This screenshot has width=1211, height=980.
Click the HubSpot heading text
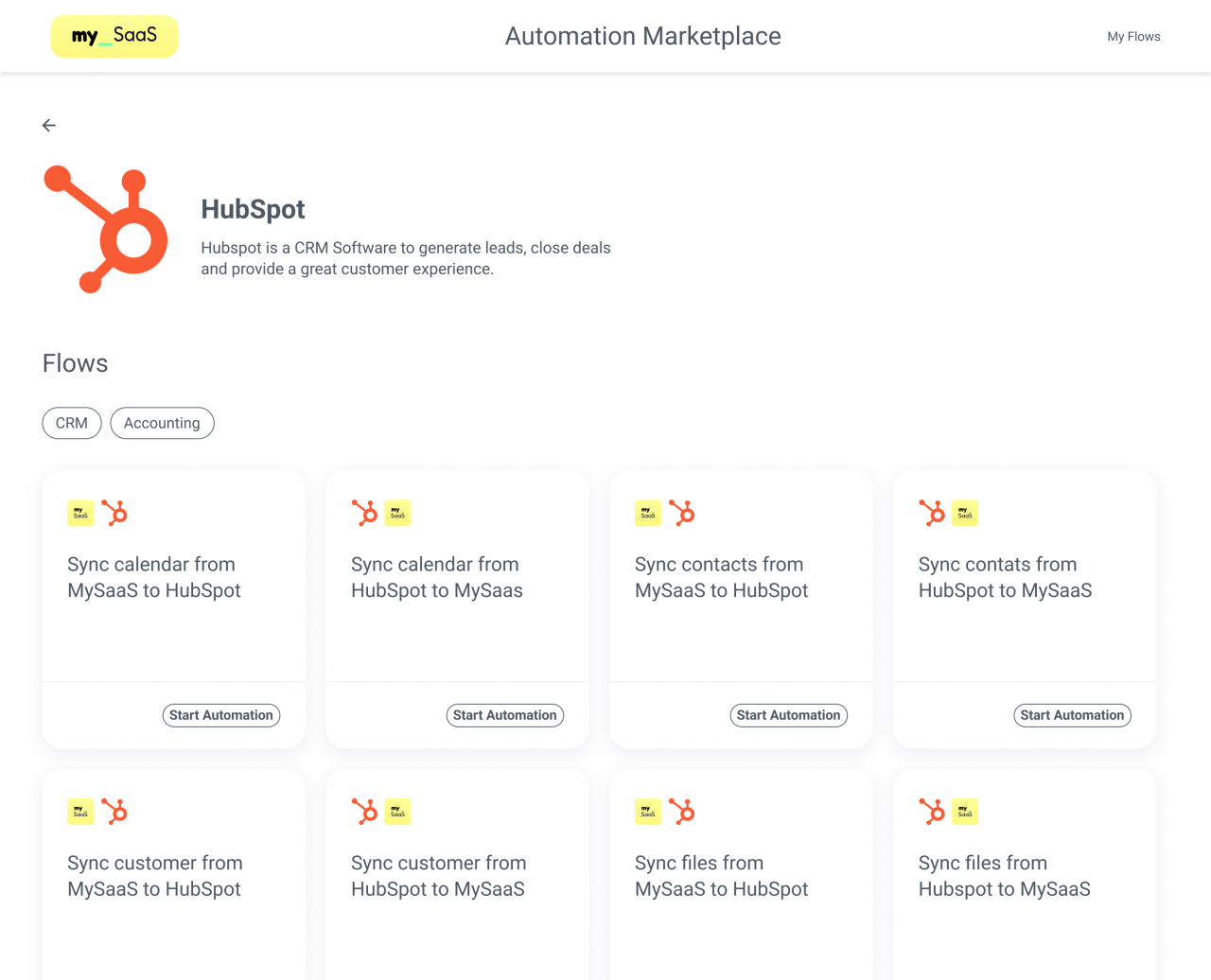[253, 209]
